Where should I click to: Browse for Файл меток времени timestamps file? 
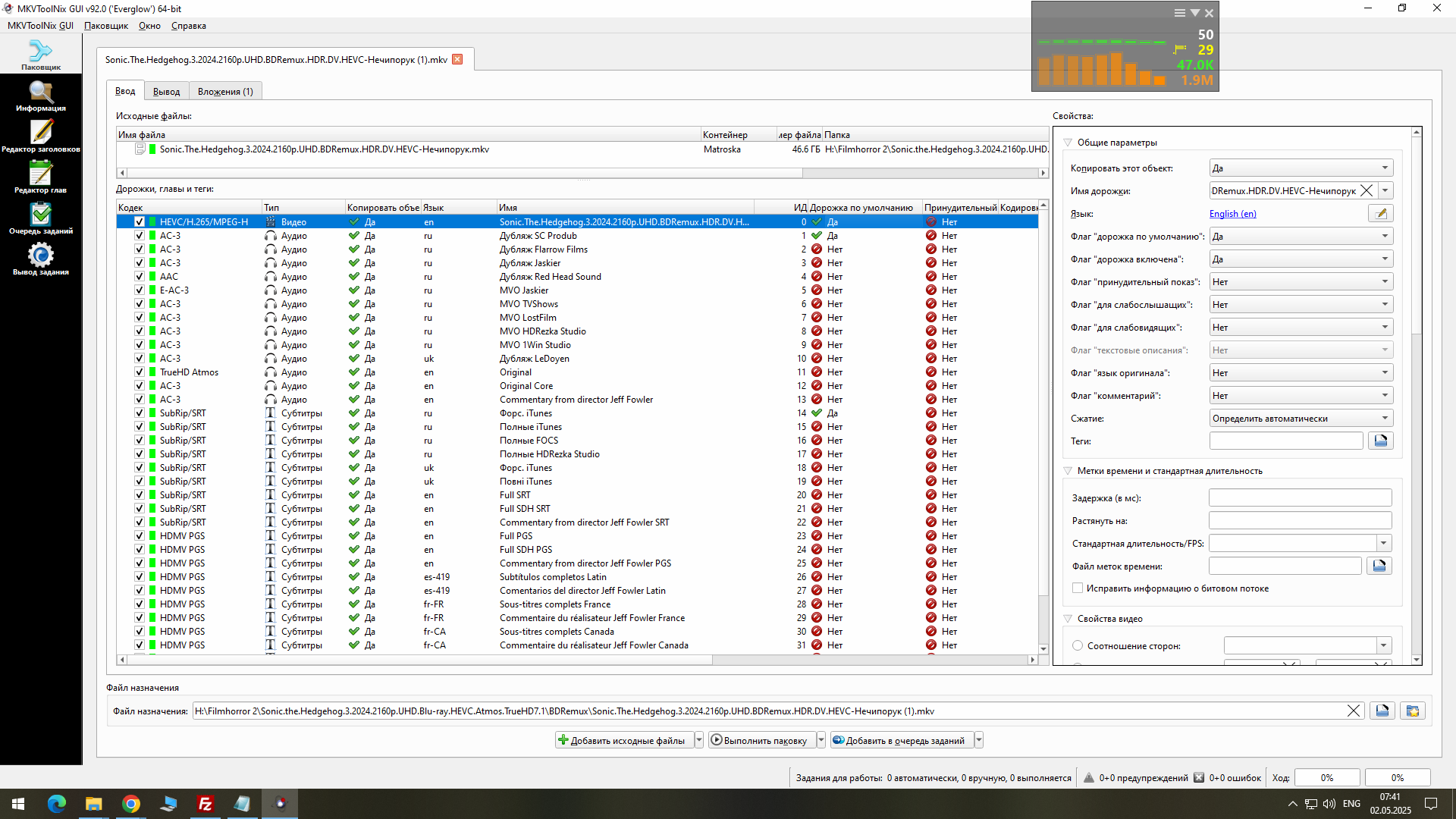tap(1379, 566)
